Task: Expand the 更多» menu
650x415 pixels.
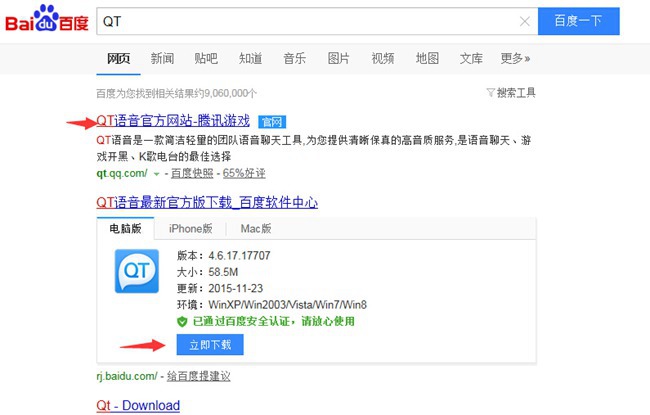Action: click(515, 58)
